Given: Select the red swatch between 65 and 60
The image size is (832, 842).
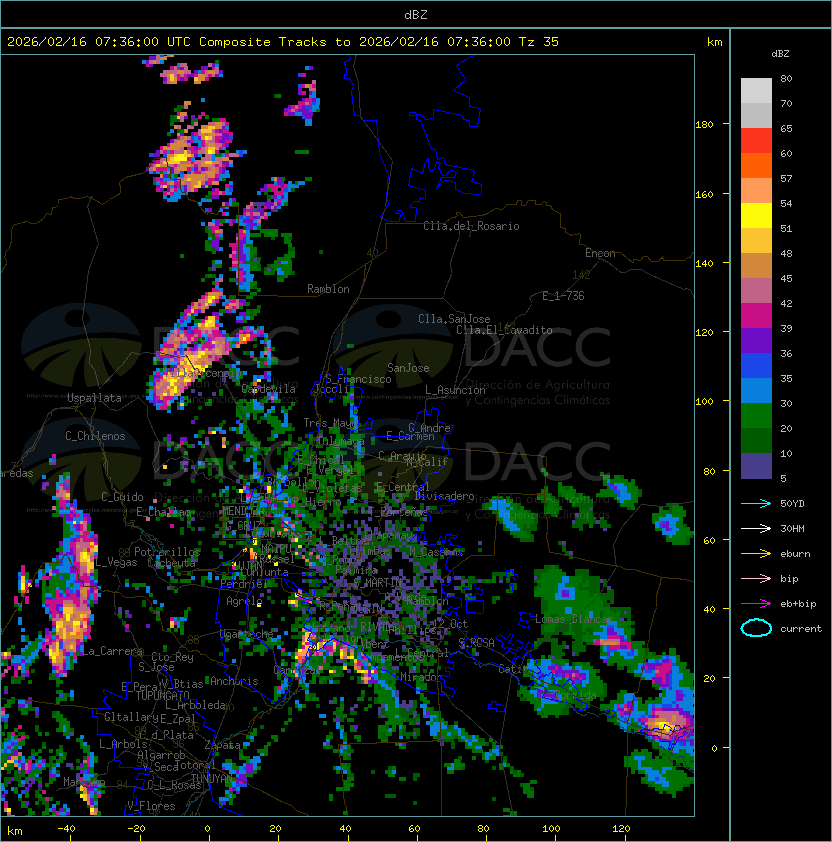Looking at the screenshot, I should pyautogui.click(x=756, y=141).
